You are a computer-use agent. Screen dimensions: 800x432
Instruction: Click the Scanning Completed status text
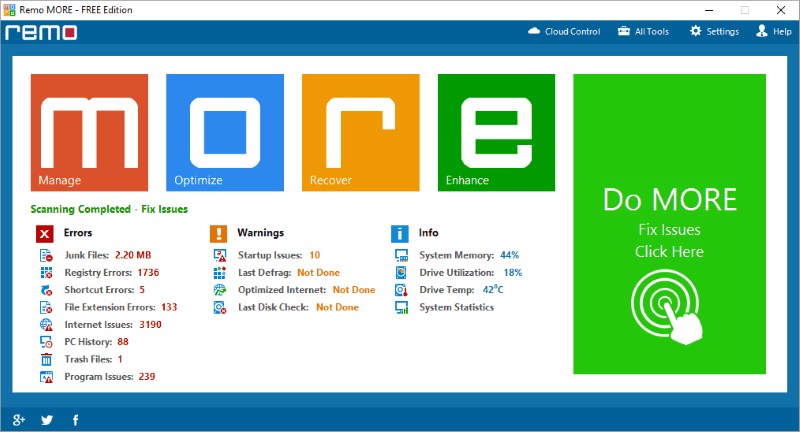point(81,209)
